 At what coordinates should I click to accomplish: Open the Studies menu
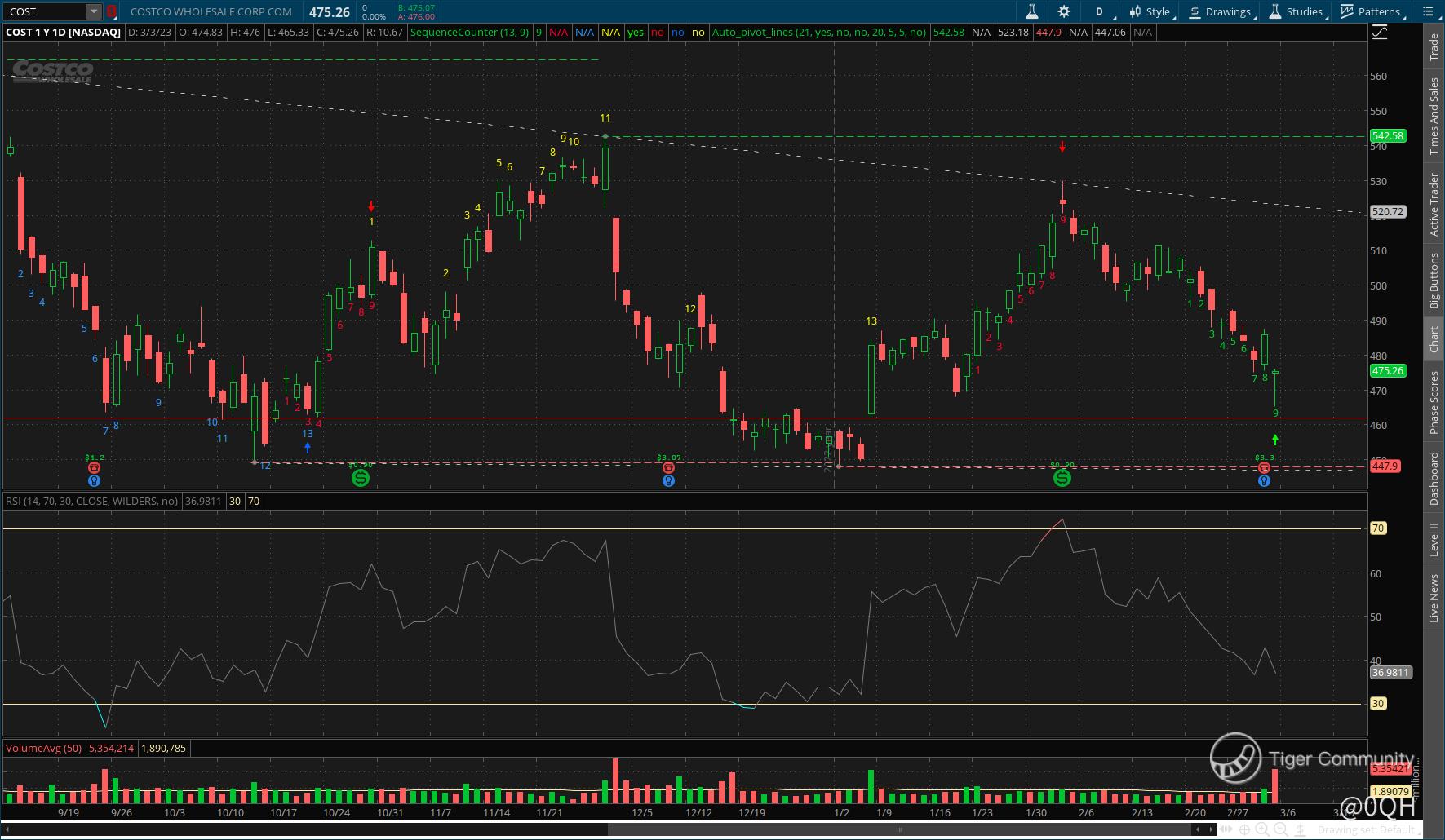coord(1297,11)
